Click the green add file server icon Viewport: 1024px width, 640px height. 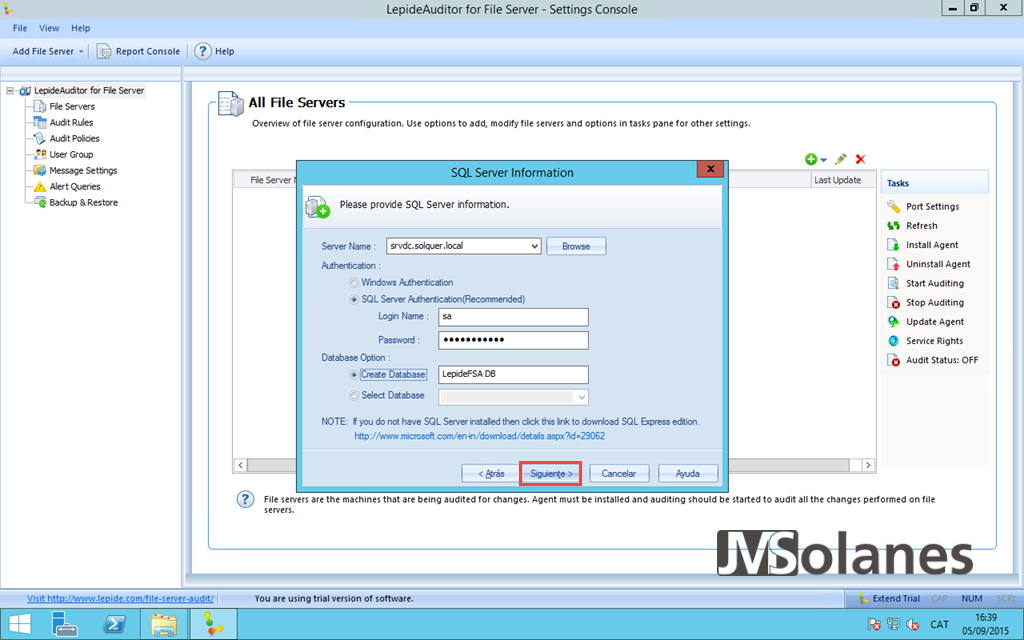(810, 159)
